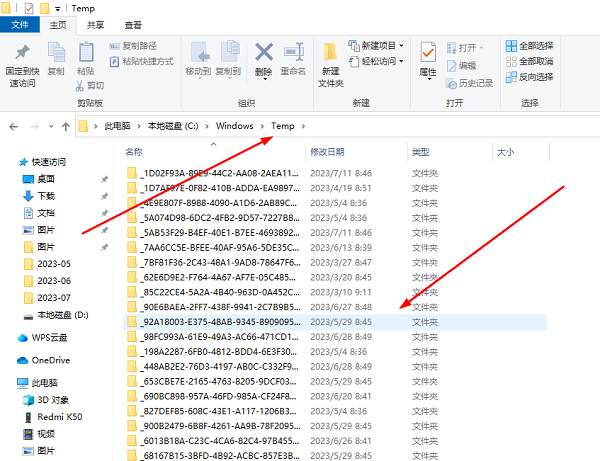Click Windows in the address bar path
The height and width of the screenshot is (461, 600).
click(235, 126)
